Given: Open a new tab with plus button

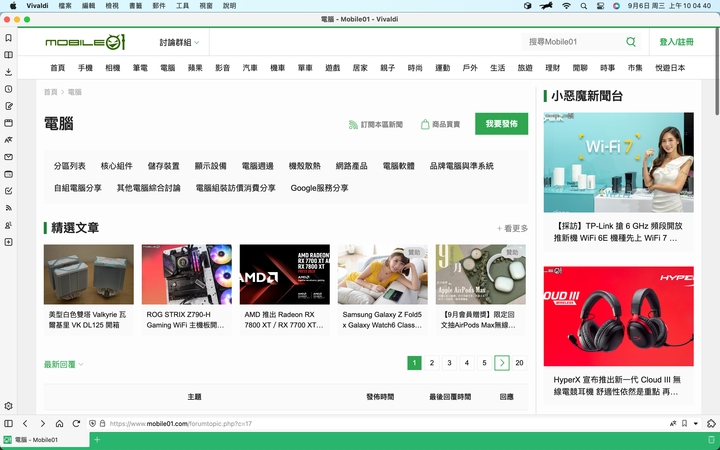Looking at the screenshot, I should point(97,440).
